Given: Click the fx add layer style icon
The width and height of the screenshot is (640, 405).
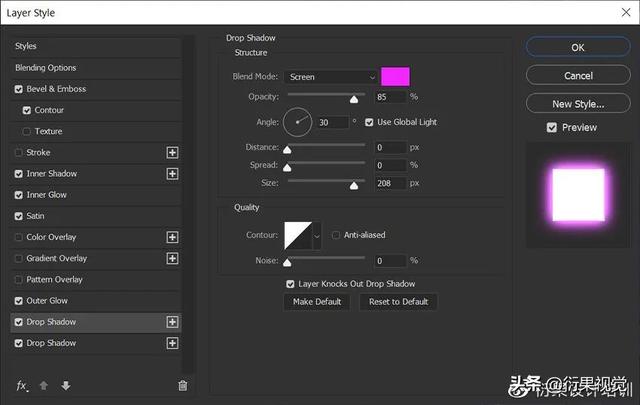Looking at the screenshot, I should (x=22, y=386).
